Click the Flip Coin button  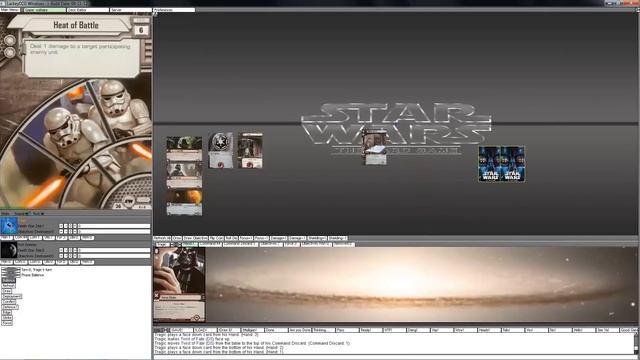pos(216,238)
